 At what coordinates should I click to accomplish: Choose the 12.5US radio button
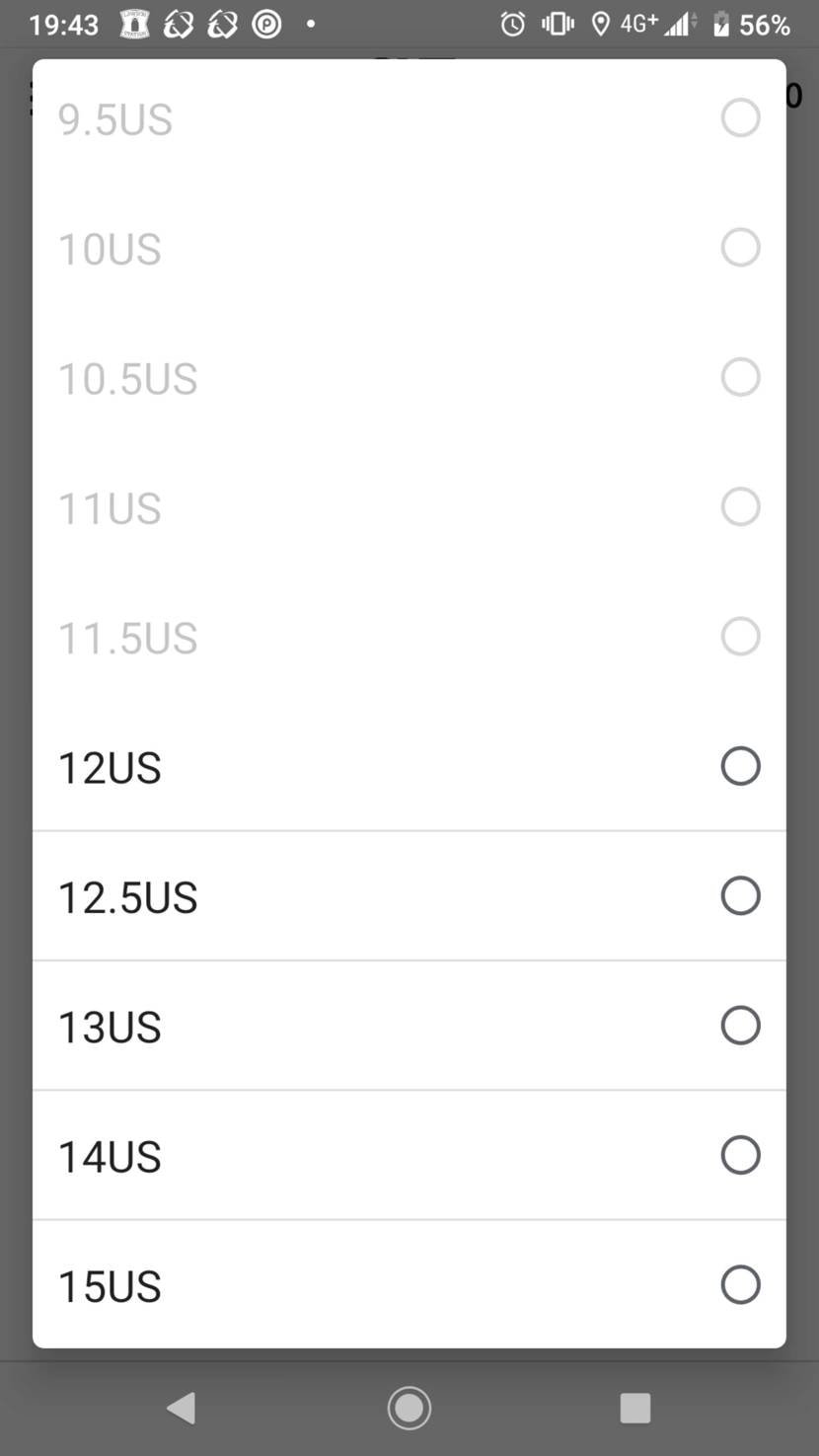click(x=740, y=895)
